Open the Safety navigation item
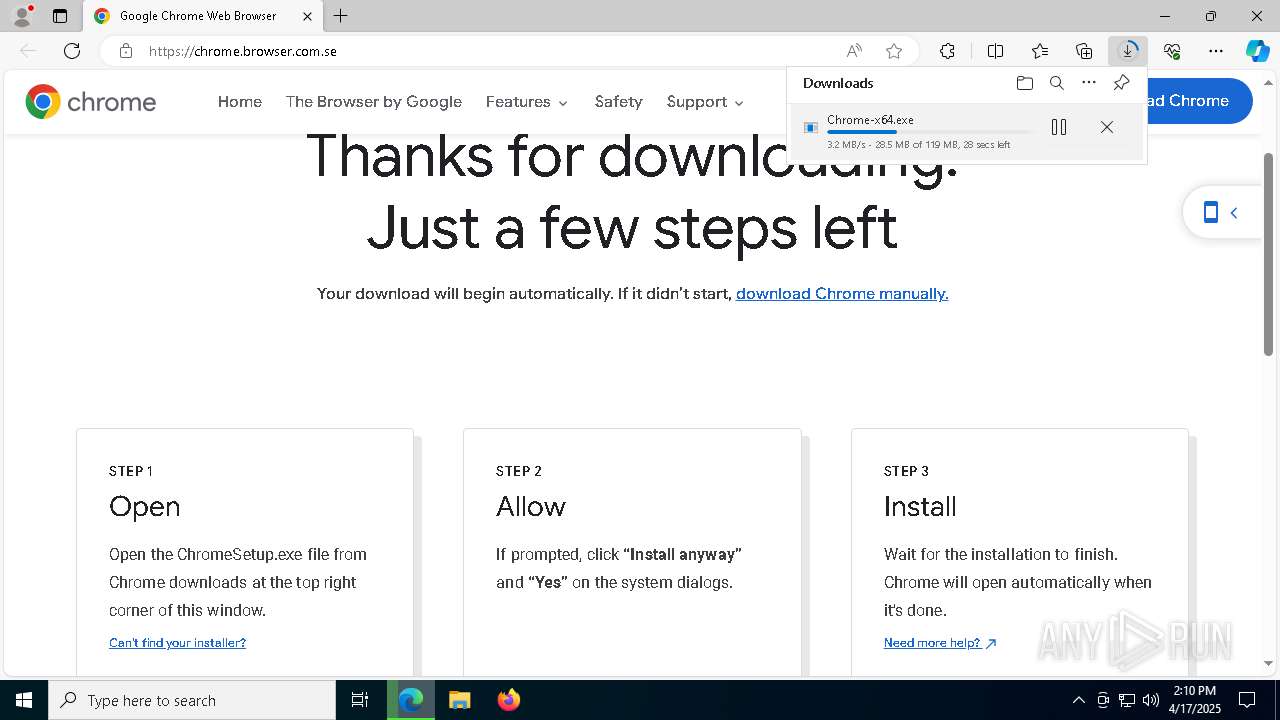Screen dimensions: 1280x720 (618, 102)
